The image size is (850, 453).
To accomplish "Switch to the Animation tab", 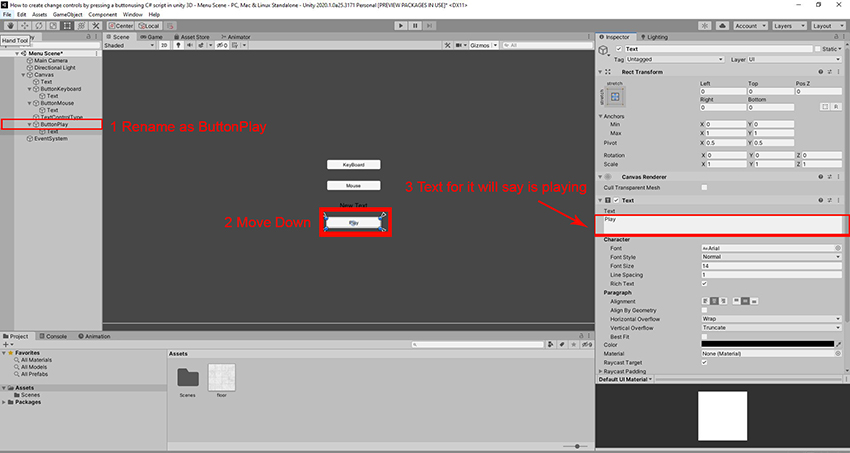I will click(x=94, y=336).
